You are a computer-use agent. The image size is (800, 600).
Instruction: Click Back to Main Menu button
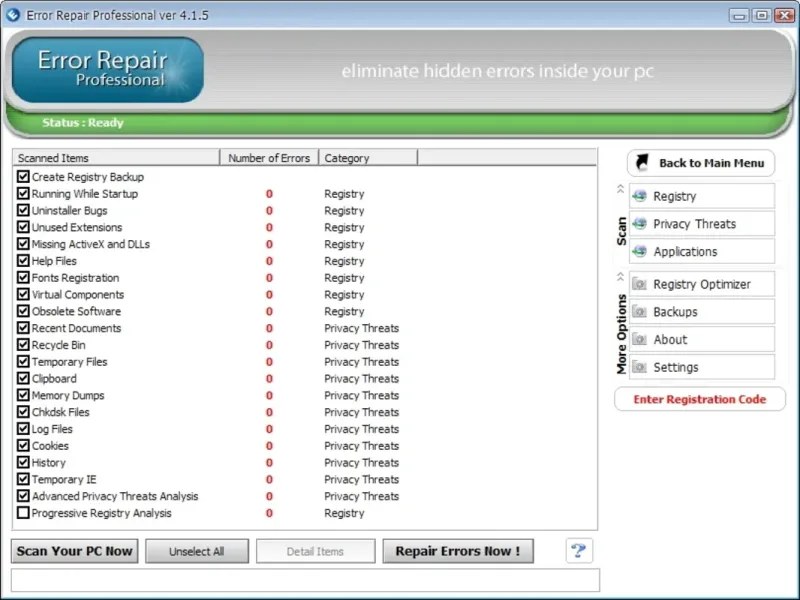(x=701, y=163)
